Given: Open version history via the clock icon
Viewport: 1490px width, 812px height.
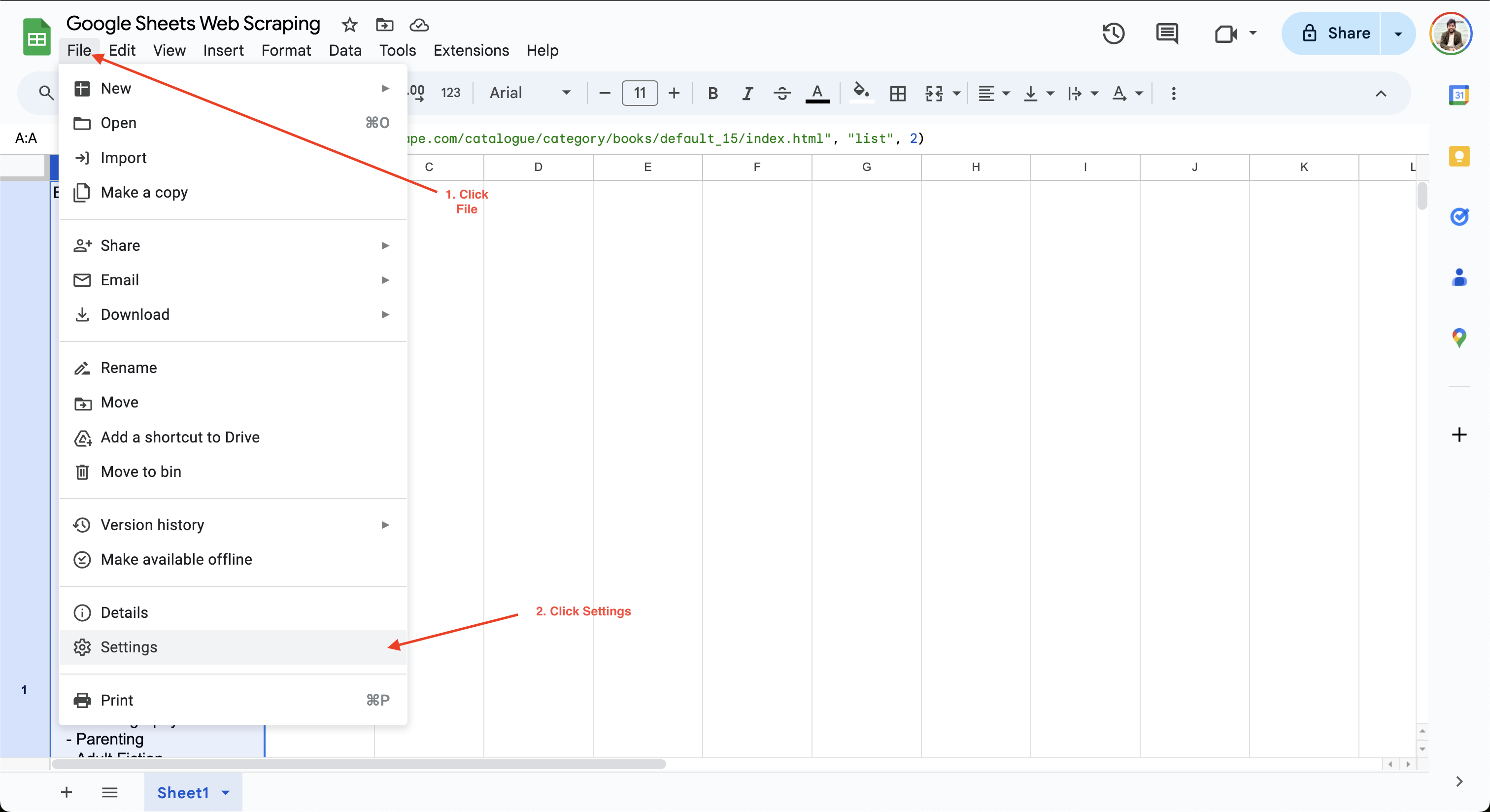Looking at the screenshot, I should [x=1113, y=33].
